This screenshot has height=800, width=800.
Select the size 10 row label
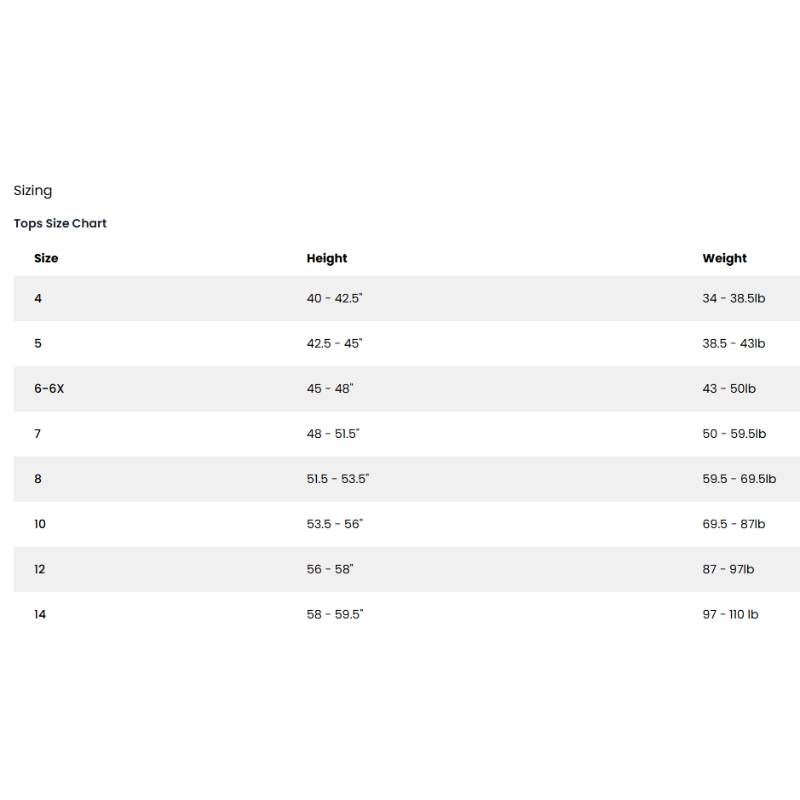(40, 524)
